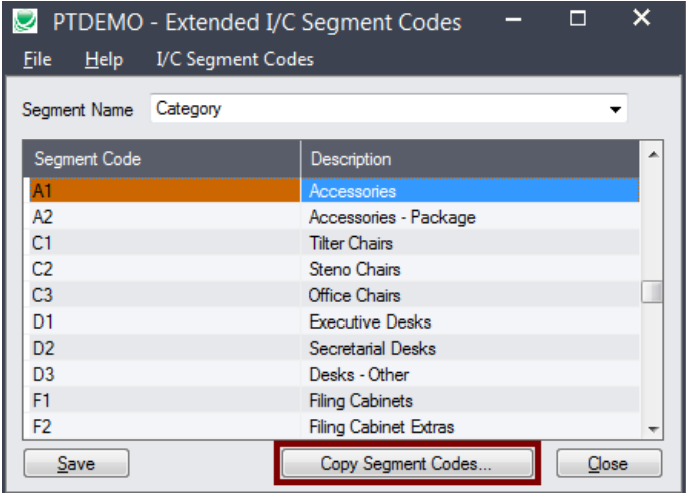The height and width of the screenshot is (493, 686).
Task: Select segment code cell C3
Action: pyautogui.click(x=165, y=295)
